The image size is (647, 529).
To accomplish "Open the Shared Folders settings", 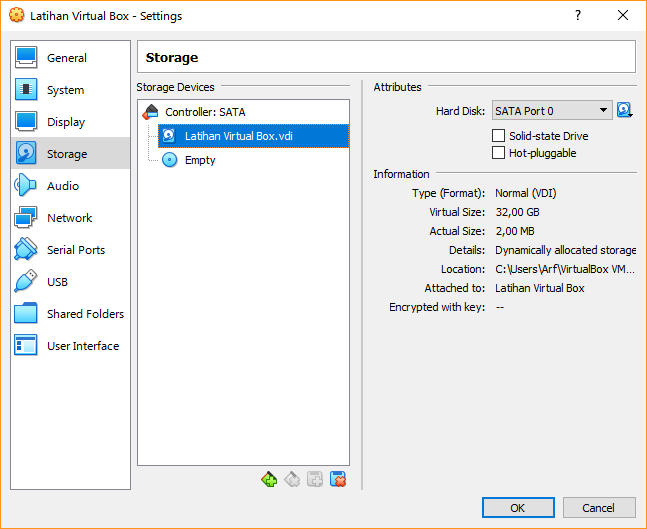I will coord(85,314).
